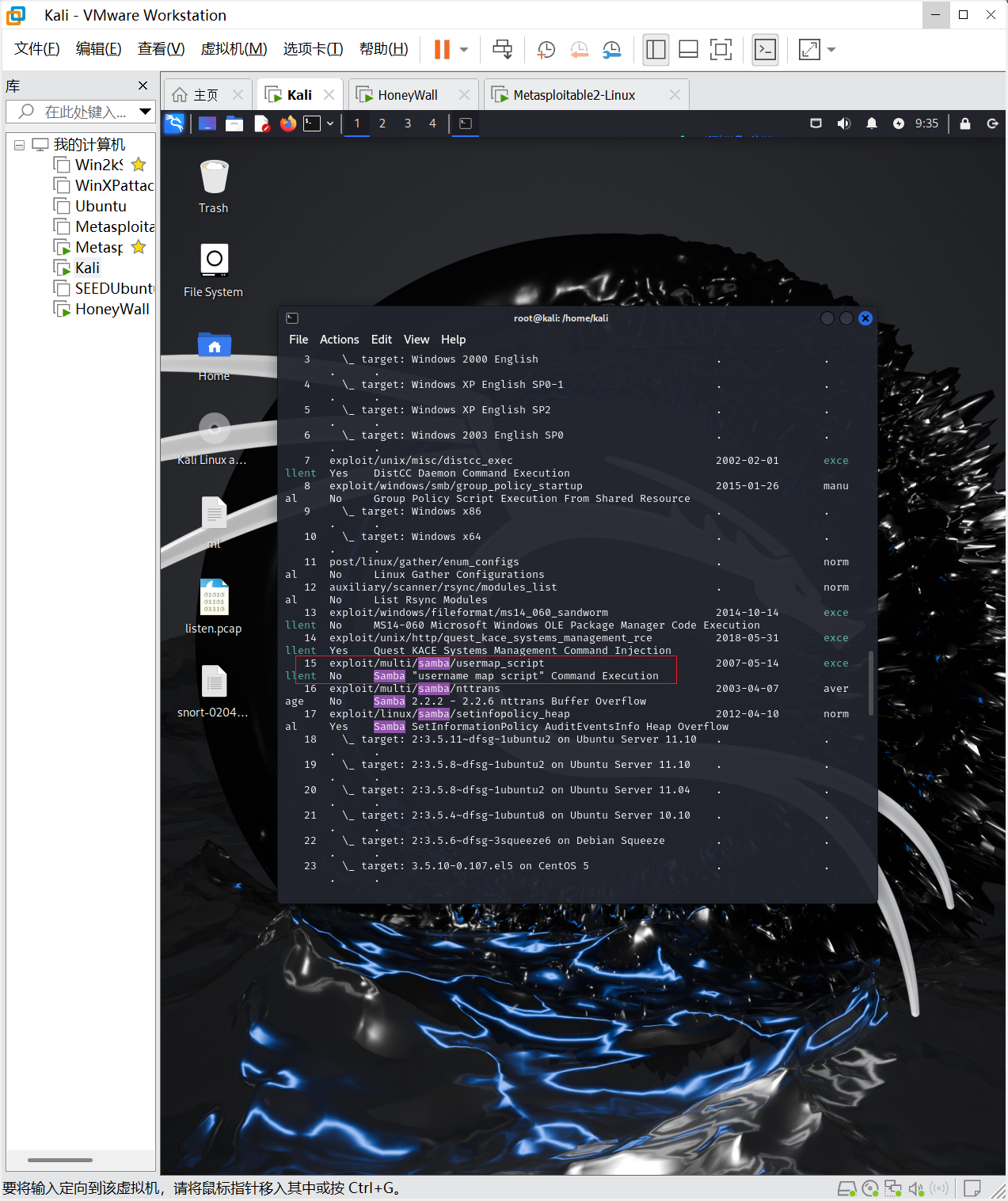This screenshot has height=1201, width=1008.
Task: Open the Home folder desktop icon
Action: 214,355
